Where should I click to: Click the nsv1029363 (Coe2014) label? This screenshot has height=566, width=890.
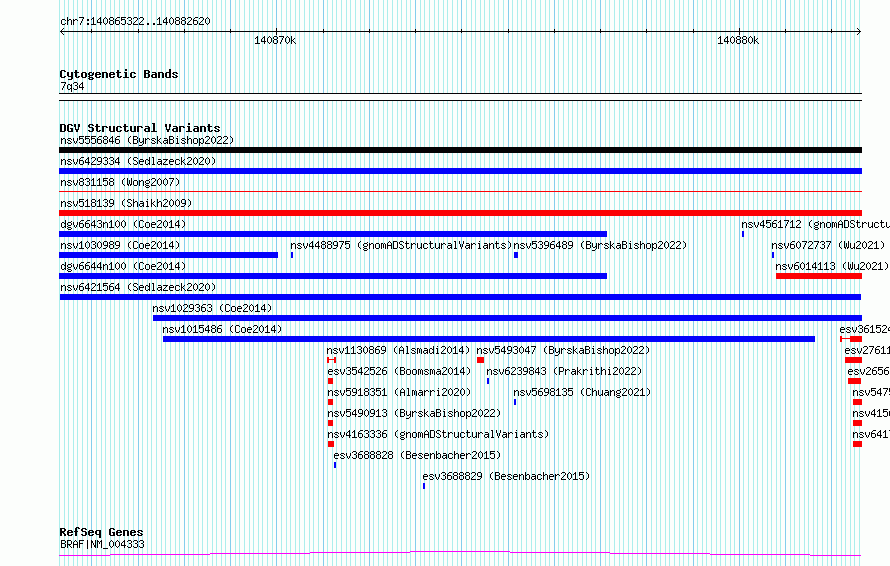point(212,308)
